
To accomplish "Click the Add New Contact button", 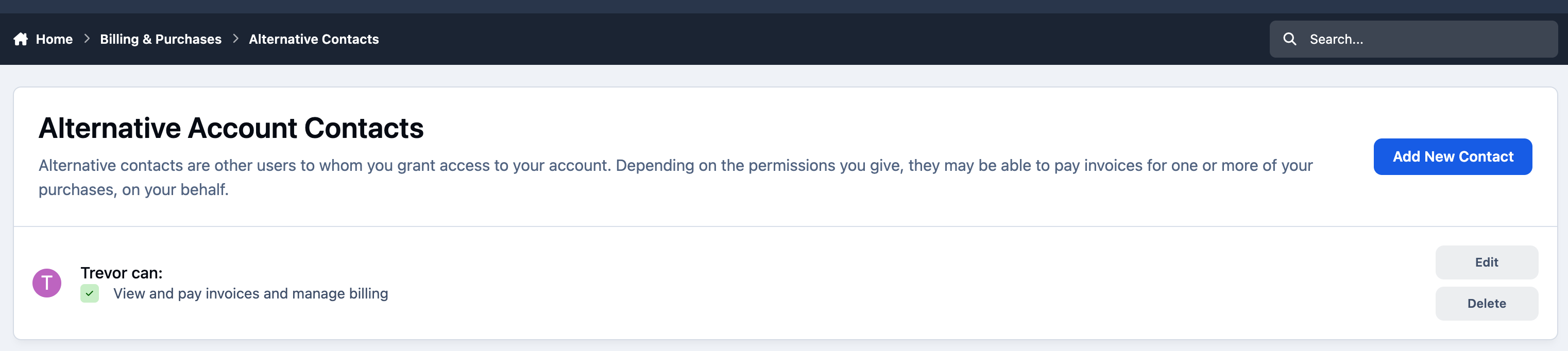I will coord(1452,156).
